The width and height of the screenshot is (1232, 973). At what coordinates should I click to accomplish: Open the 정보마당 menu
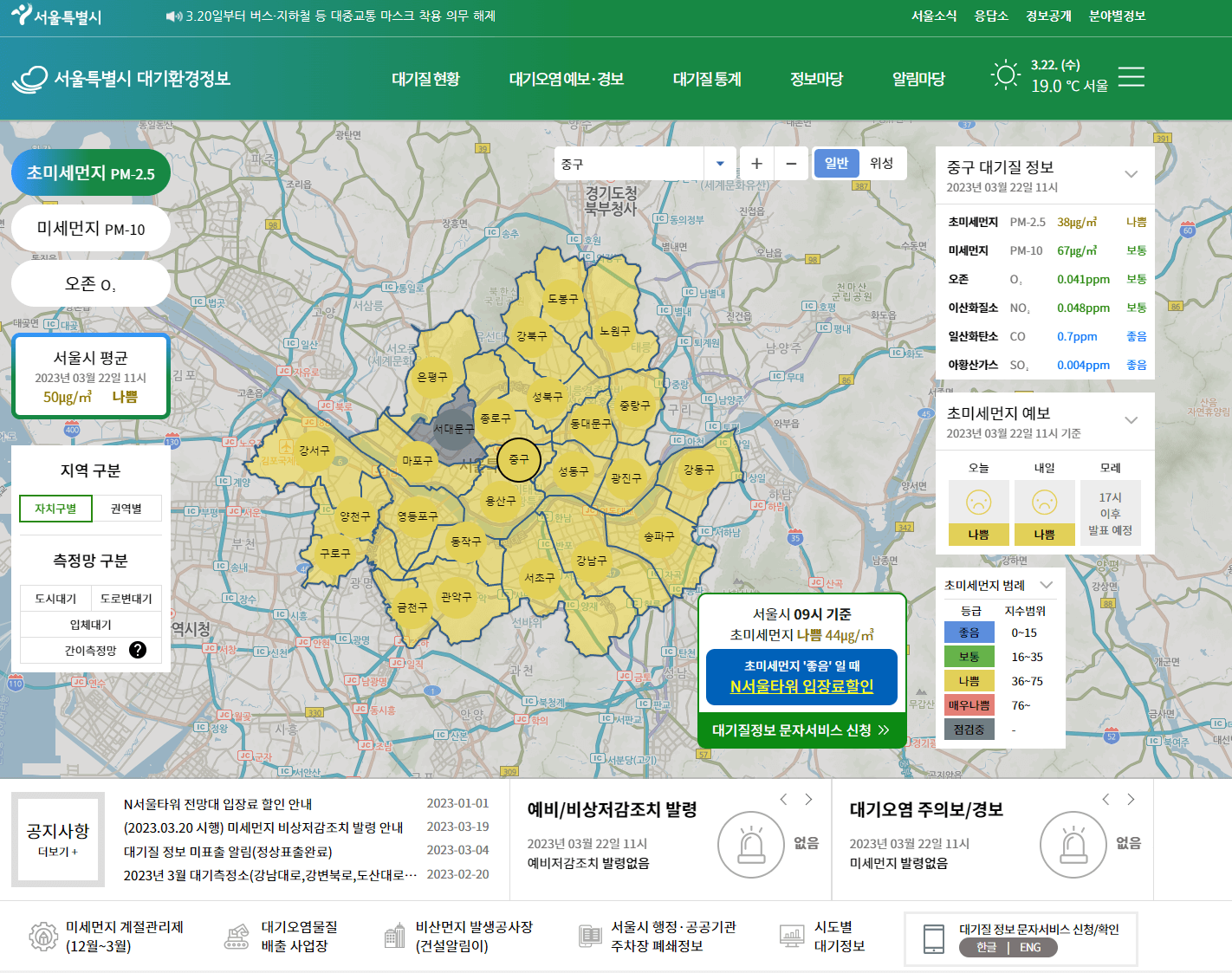[816, 78]
